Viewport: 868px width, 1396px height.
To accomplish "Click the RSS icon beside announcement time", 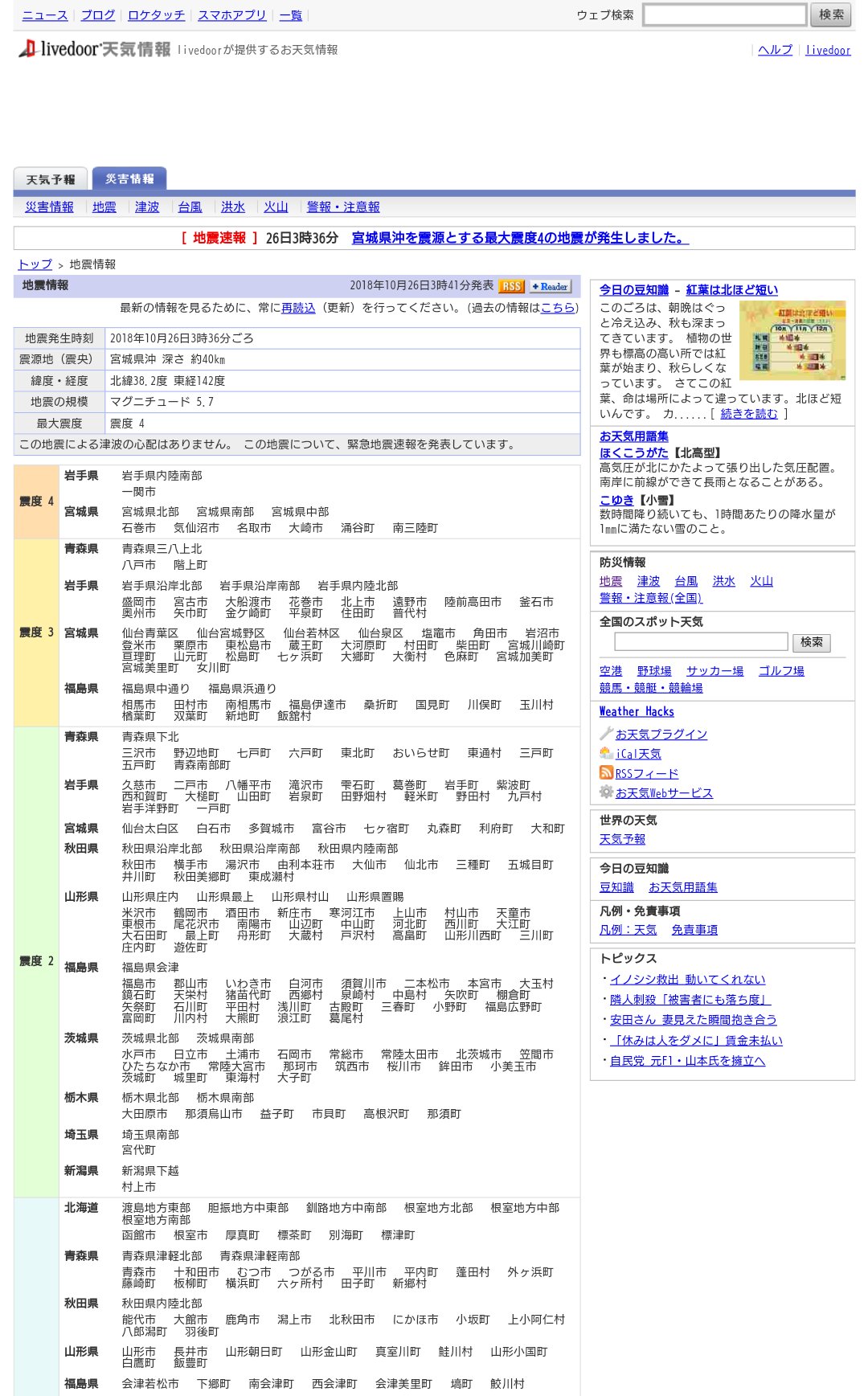I will (x=511, y=286).
